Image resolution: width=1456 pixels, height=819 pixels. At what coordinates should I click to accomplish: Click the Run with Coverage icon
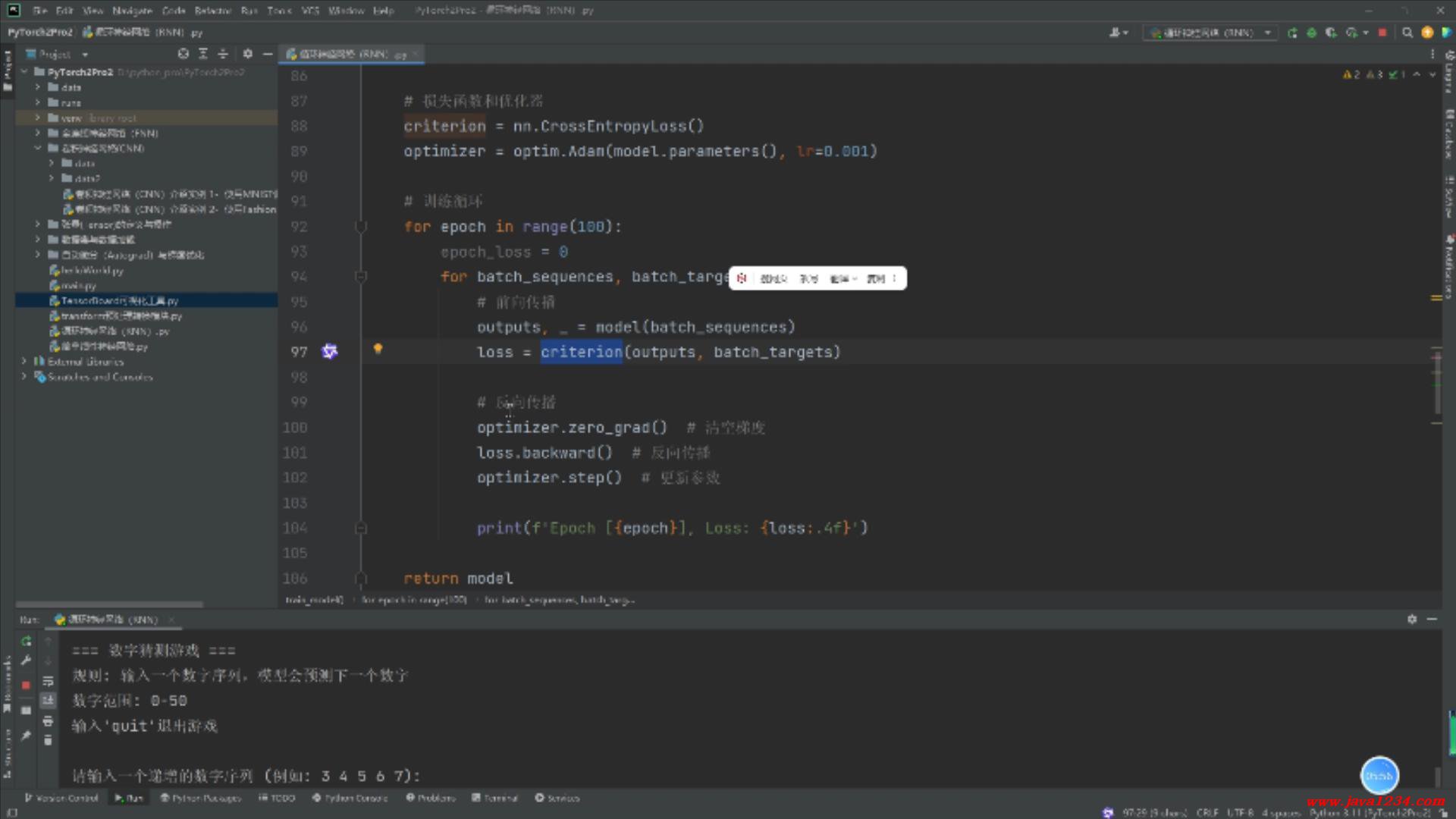tap(1331, 33)
